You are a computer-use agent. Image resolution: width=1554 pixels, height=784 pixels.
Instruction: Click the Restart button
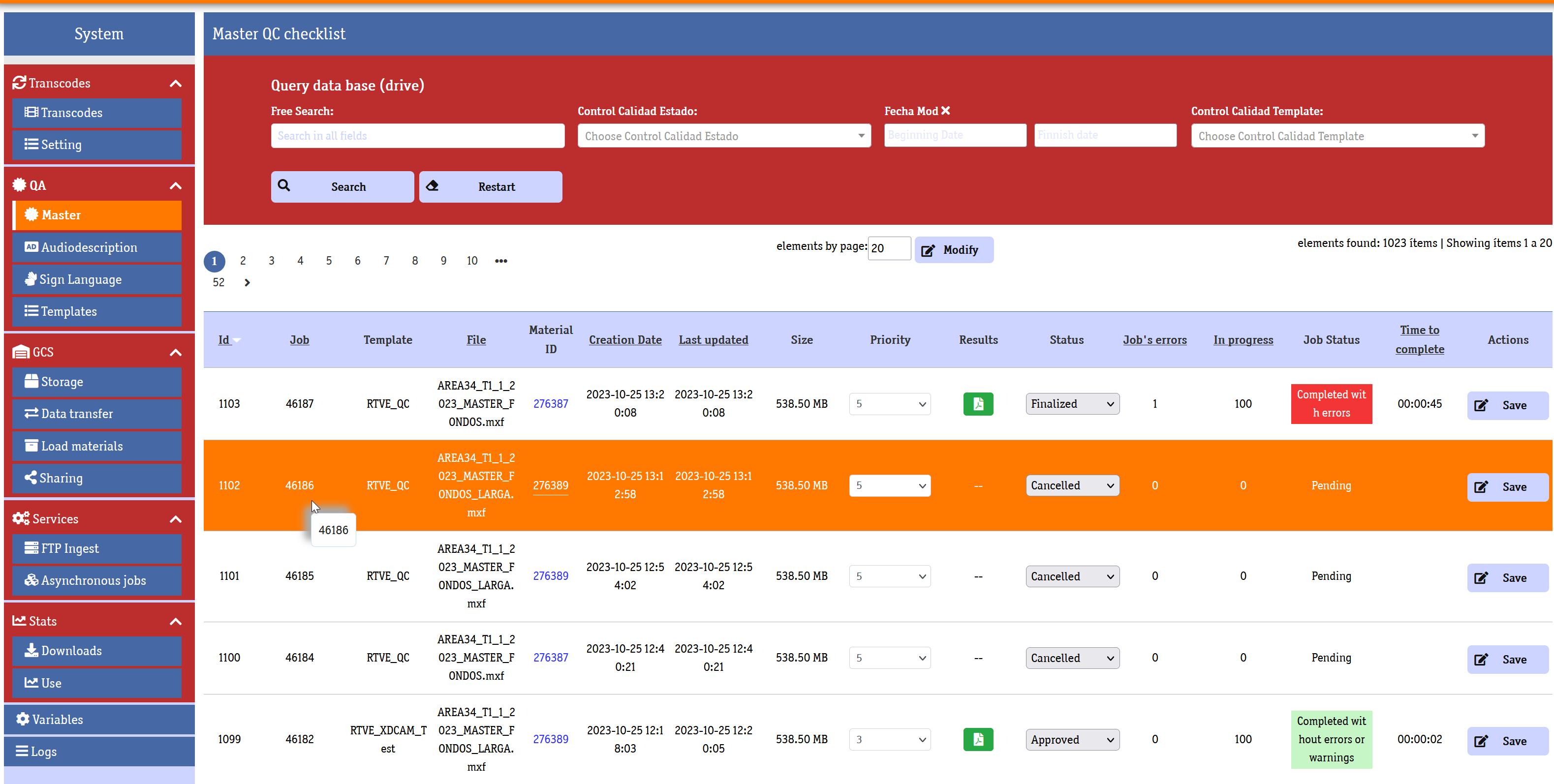pos(491,187)
